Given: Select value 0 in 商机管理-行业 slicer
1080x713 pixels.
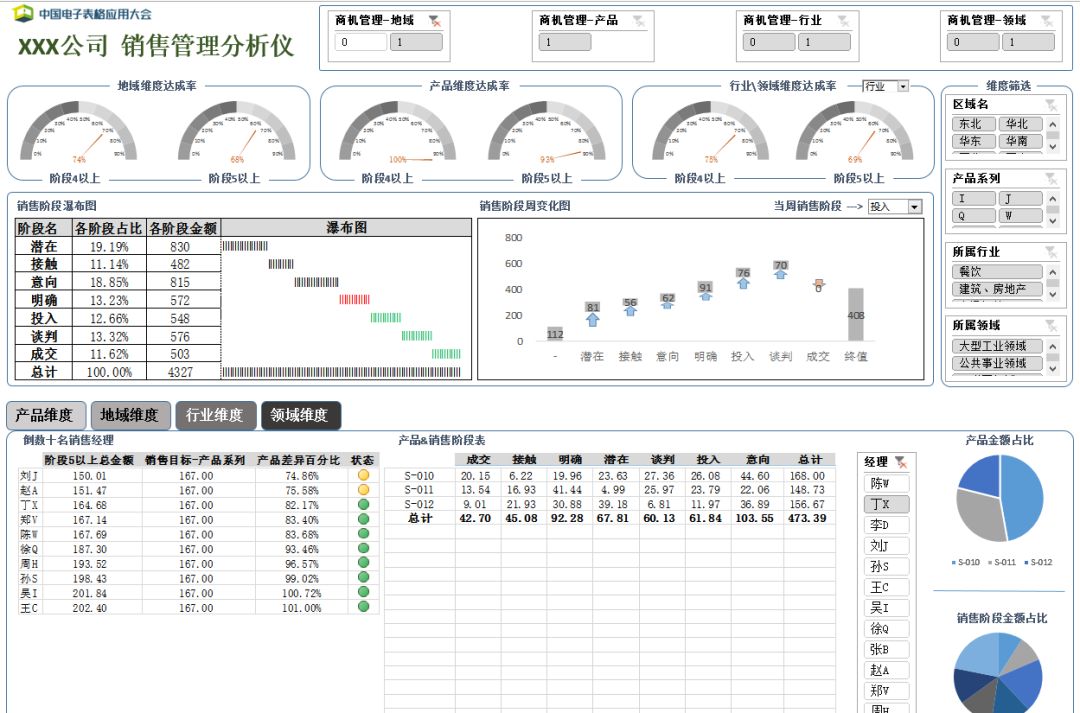Looking at the screenshot, I should pyautogui.click(x=769, y=42).
